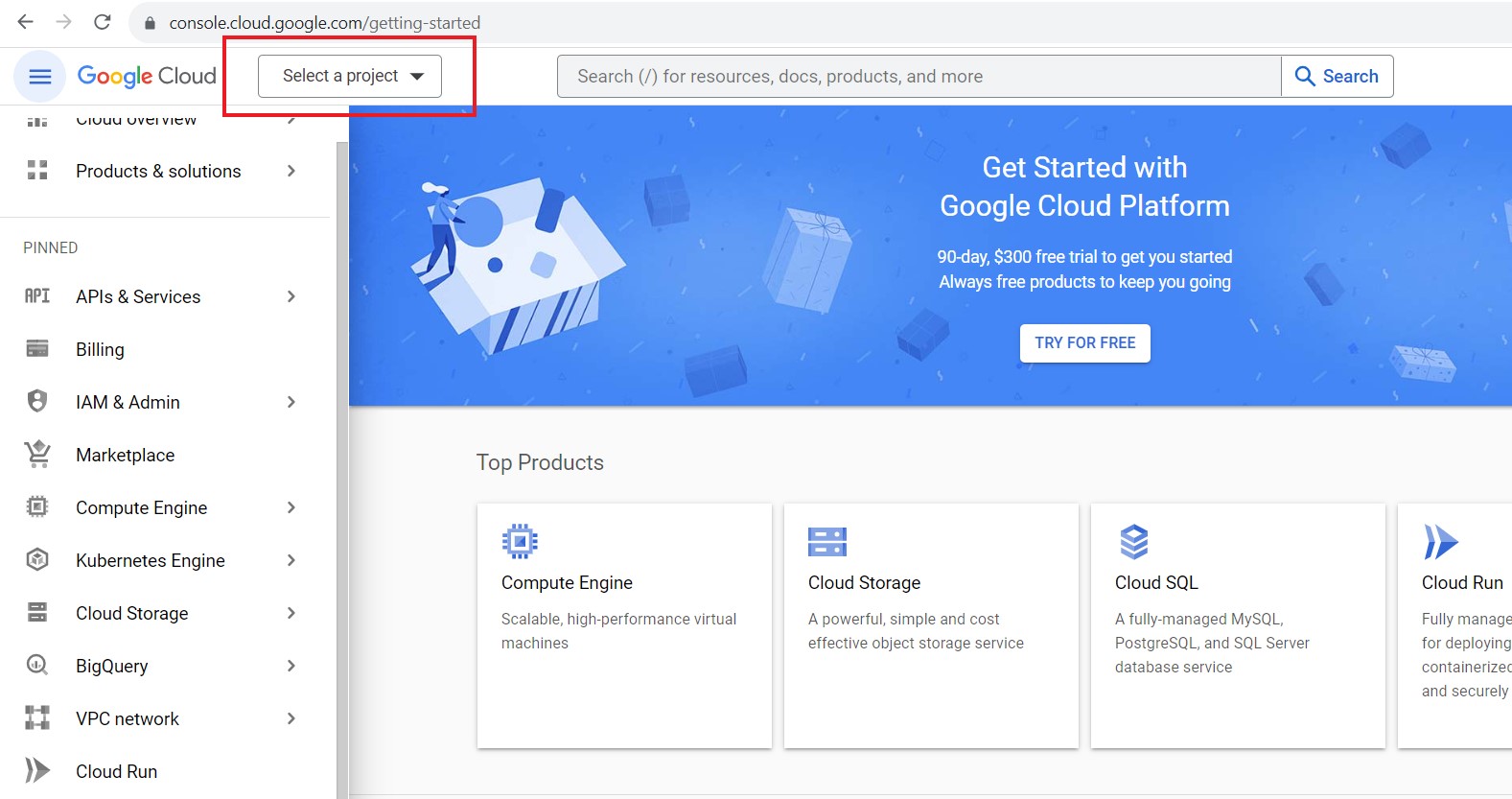Click the Products & solutions grid icon
Screen dimensions: 1512x799
click(x=37, y=171)
